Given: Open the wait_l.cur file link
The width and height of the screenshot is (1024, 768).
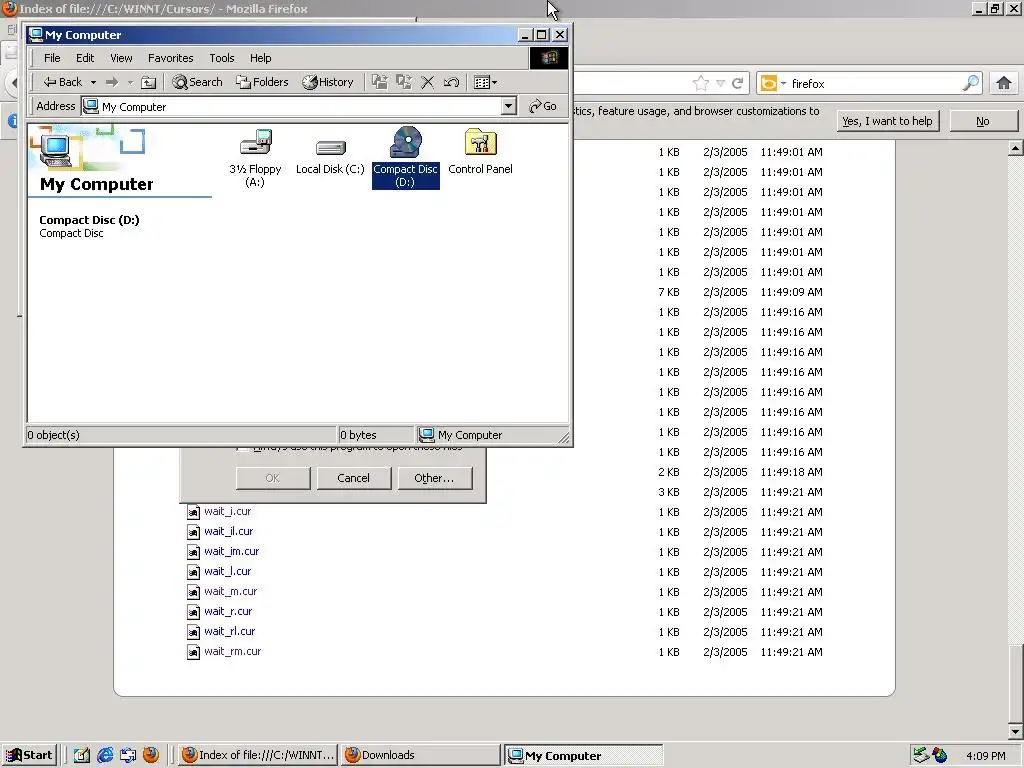Looking at the screenshot, I should (227, 571).
